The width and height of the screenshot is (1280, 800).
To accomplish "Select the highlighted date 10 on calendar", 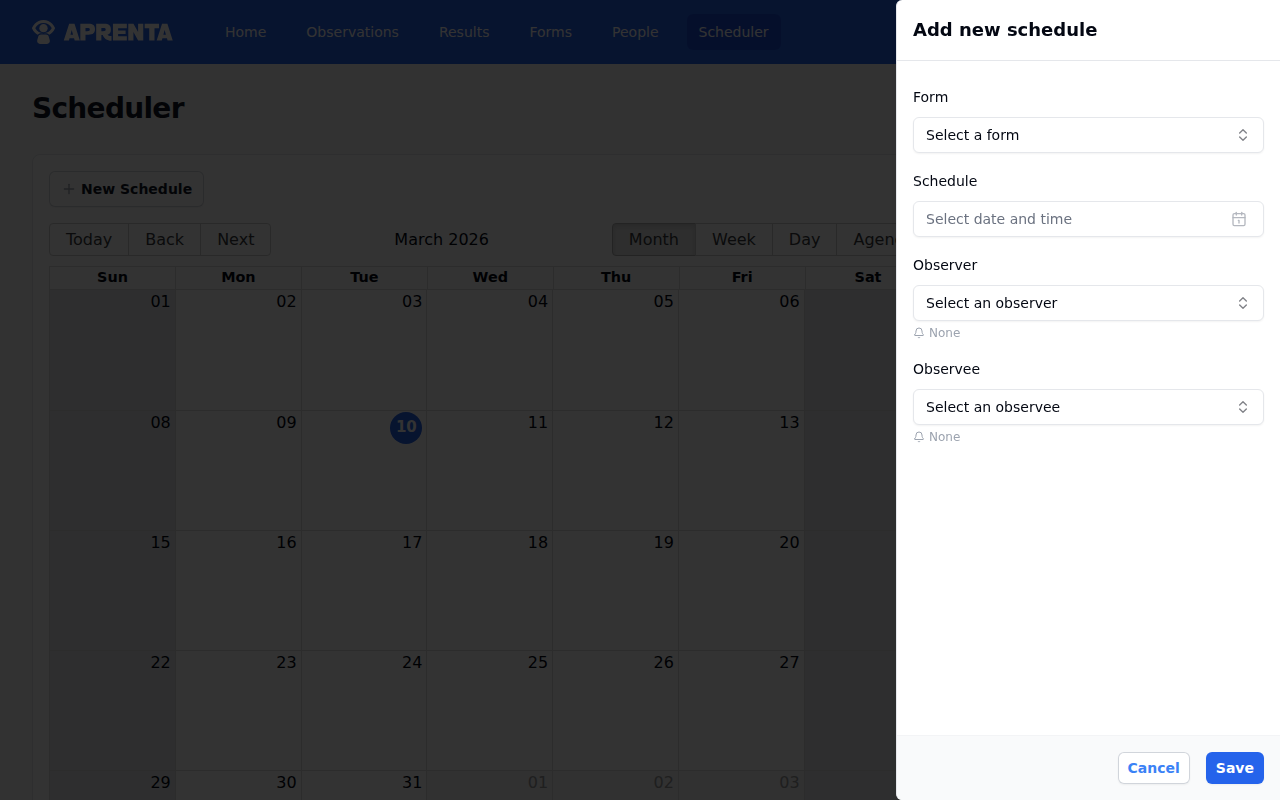I will [x=406, y=427].
